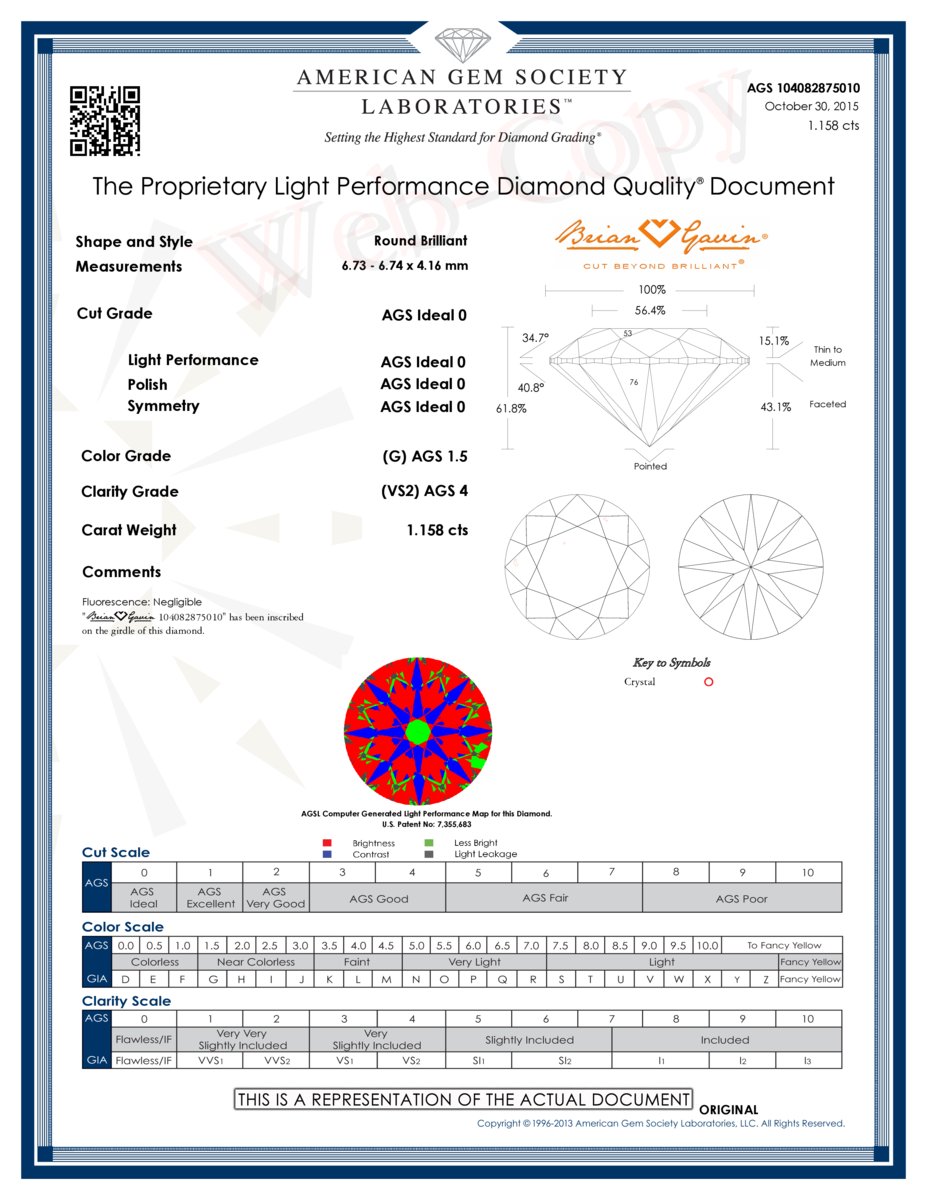Click the green Less Bright legend swatch
The height and width of the screenshot is (1200, 927).
pos(428,843)
